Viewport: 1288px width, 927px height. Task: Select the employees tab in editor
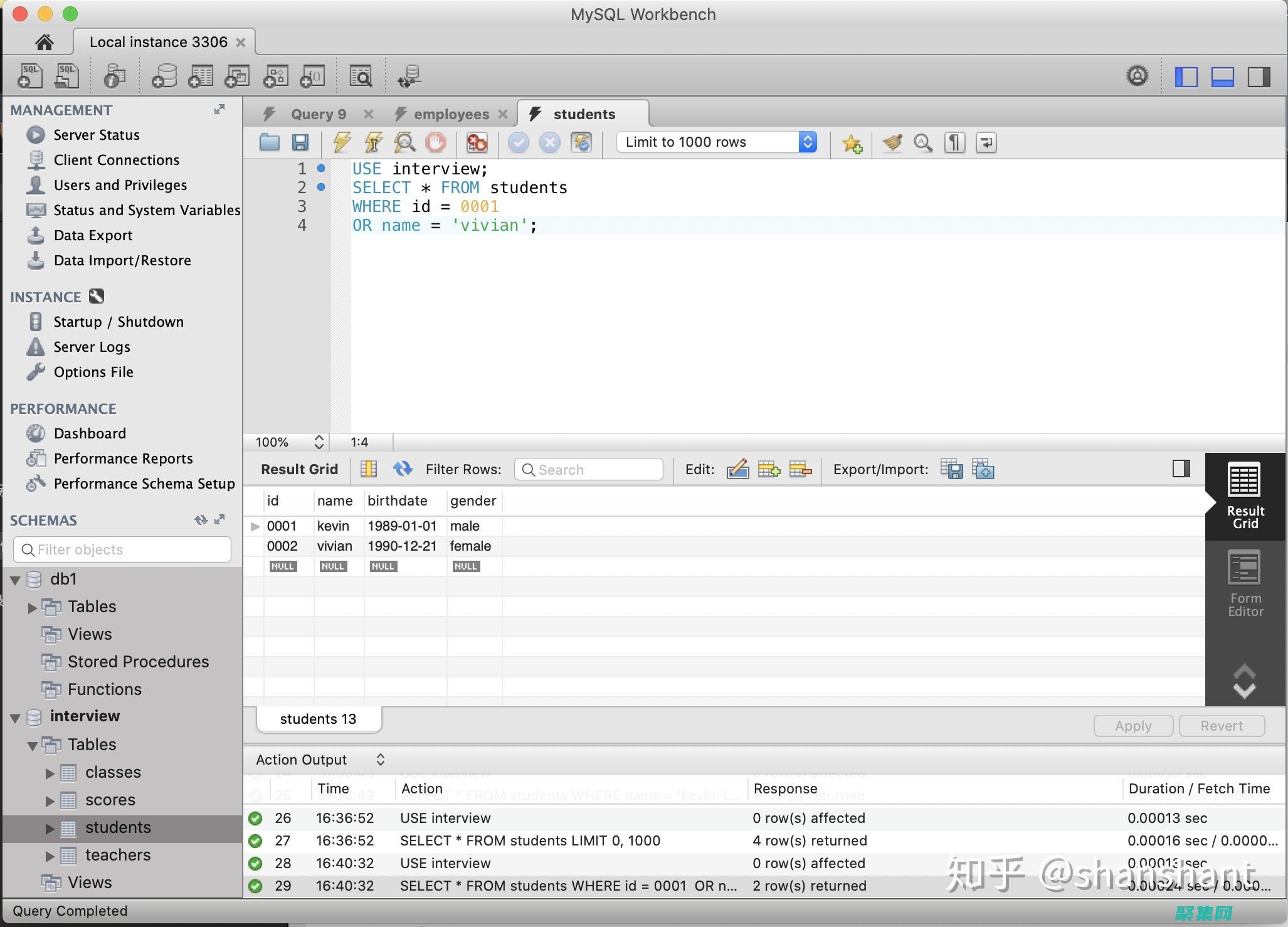click(x=449, y=113)
